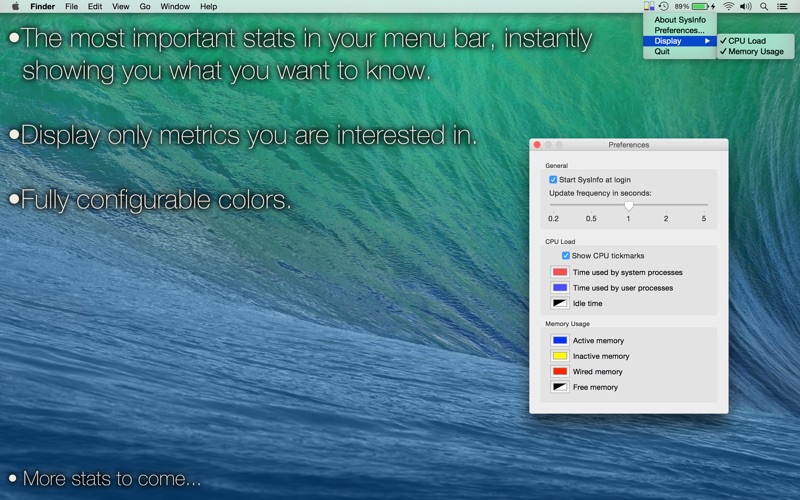This screenshot has width=800, height=500.
Task: Click the CPU Load section heading
Action: tap(560, 242)
